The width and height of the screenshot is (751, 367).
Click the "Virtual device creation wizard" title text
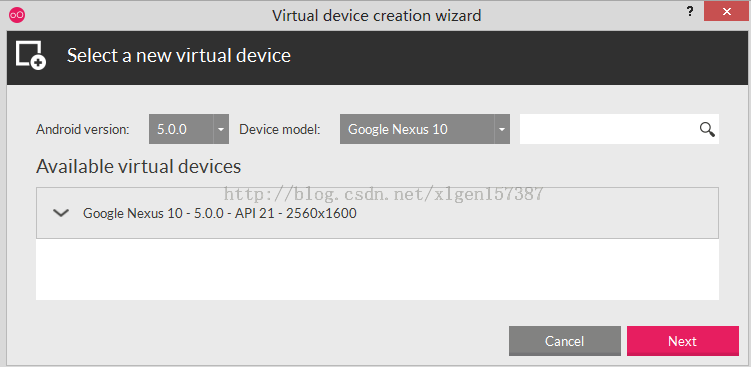coord(376,16)
